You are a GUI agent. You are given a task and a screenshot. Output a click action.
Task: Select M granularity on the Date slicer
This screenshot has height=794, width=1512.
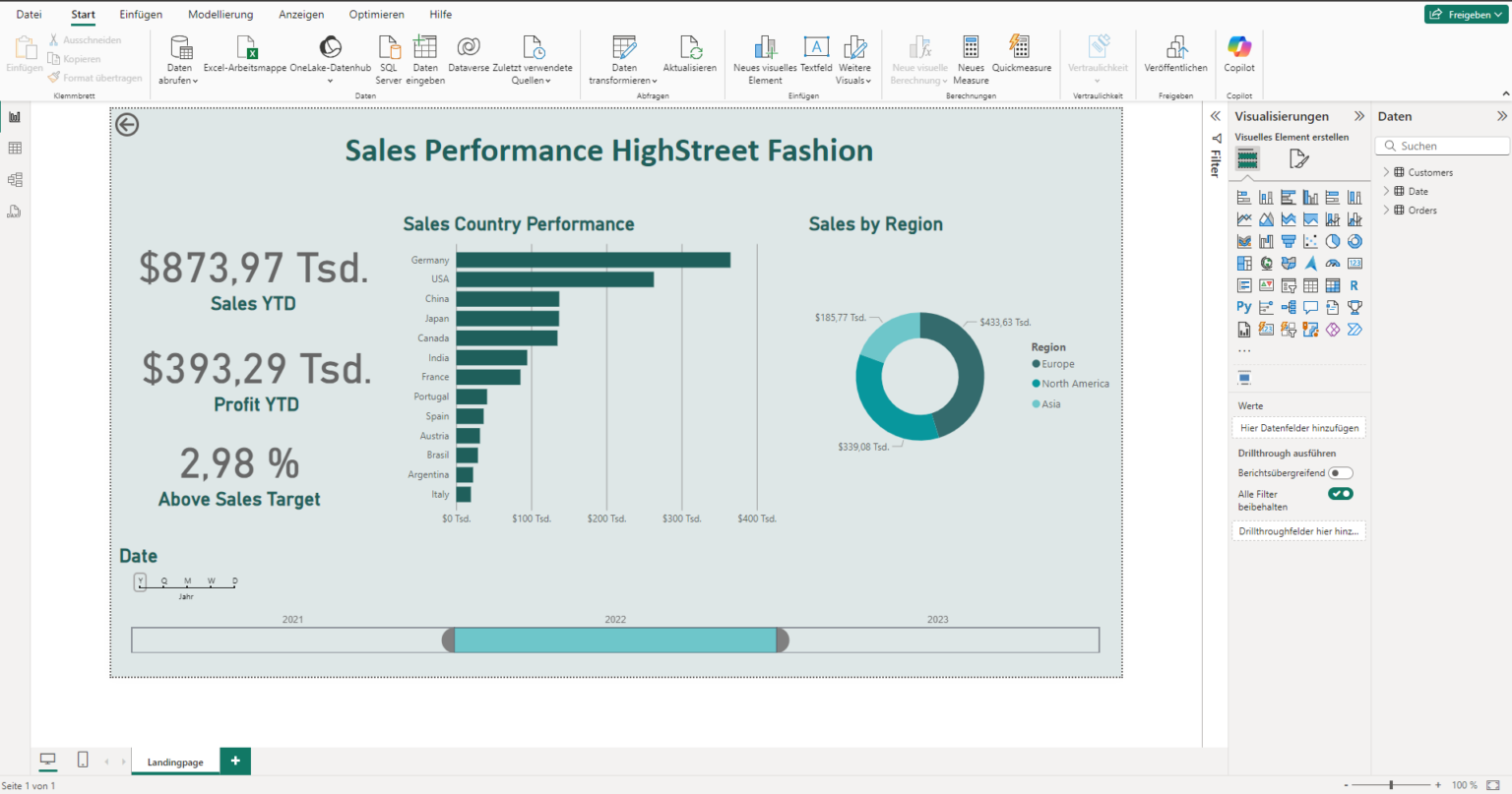coord(188,581)
